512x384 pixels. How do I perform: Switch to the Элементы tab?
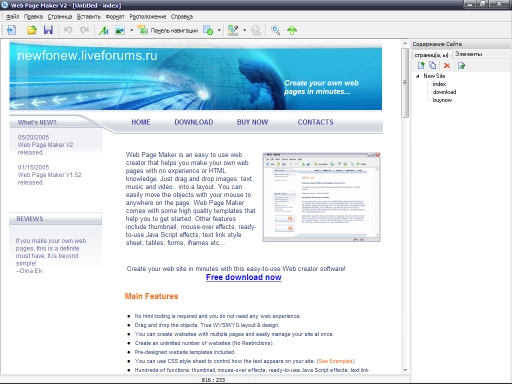(x=468, y=54)
